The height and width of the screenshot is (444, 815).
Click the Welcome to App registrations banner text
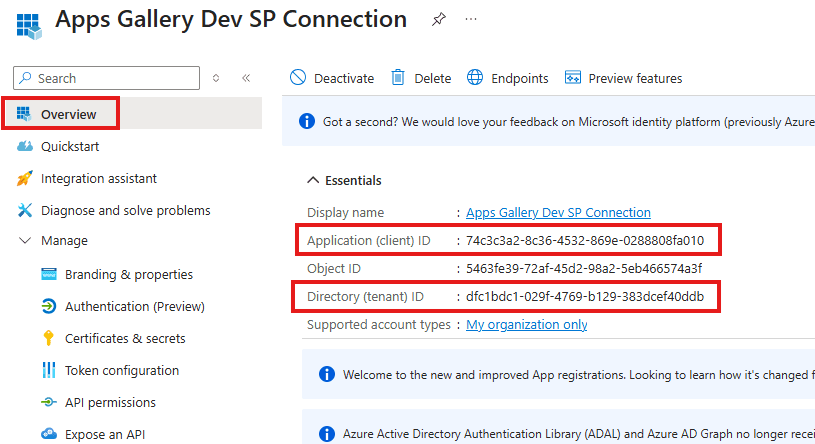(579, 375)
